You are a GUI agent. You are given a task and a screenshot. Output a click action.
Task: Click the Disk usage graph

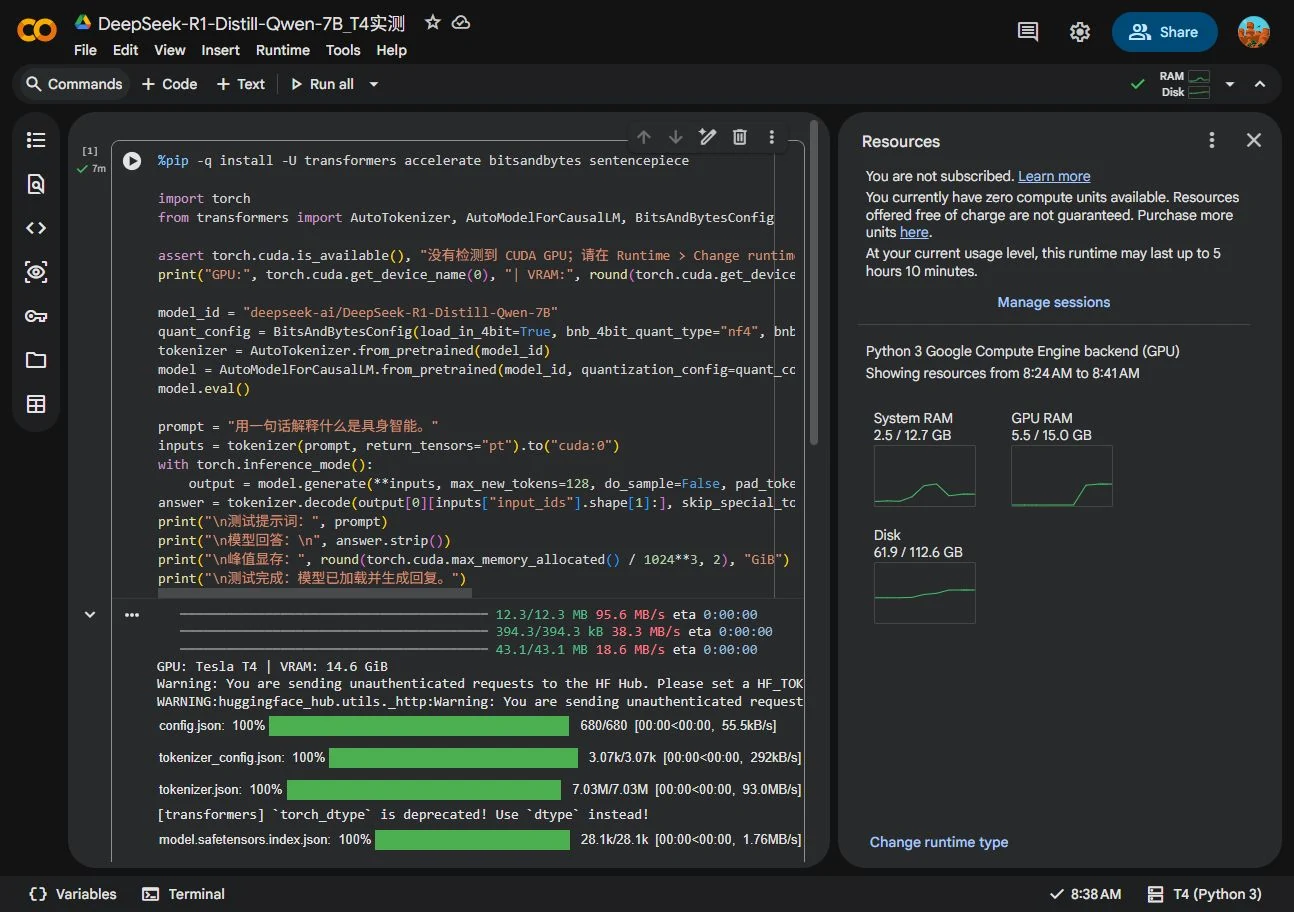pos(924,593)
